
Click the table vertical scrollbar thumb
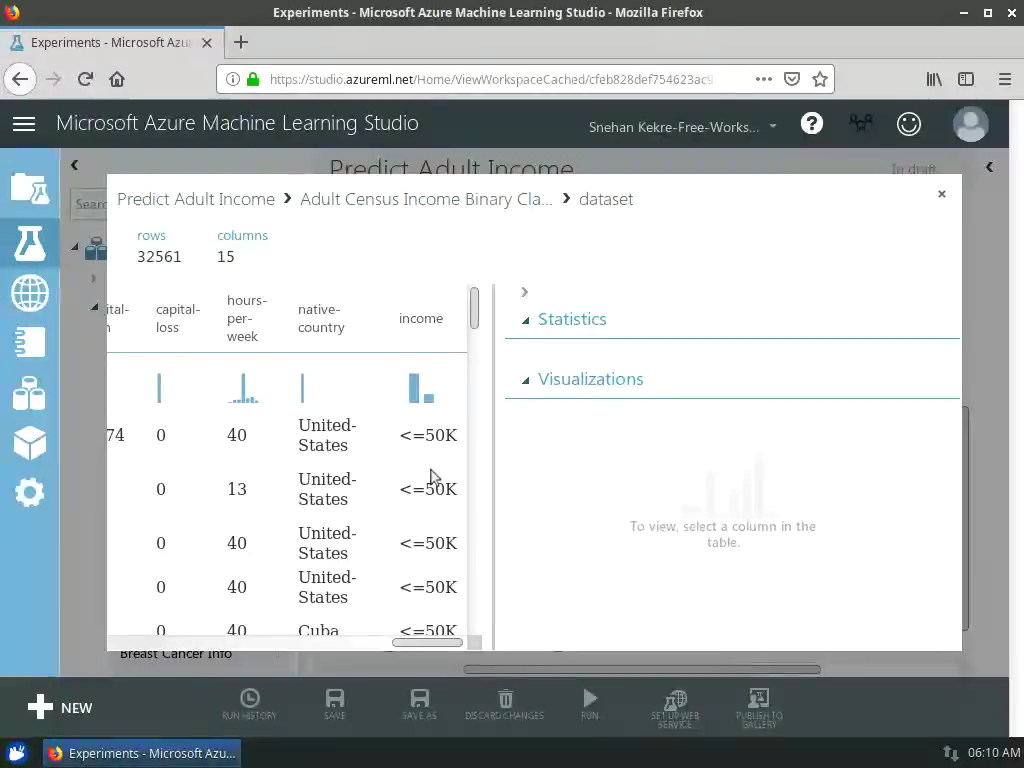click(474, 308)
